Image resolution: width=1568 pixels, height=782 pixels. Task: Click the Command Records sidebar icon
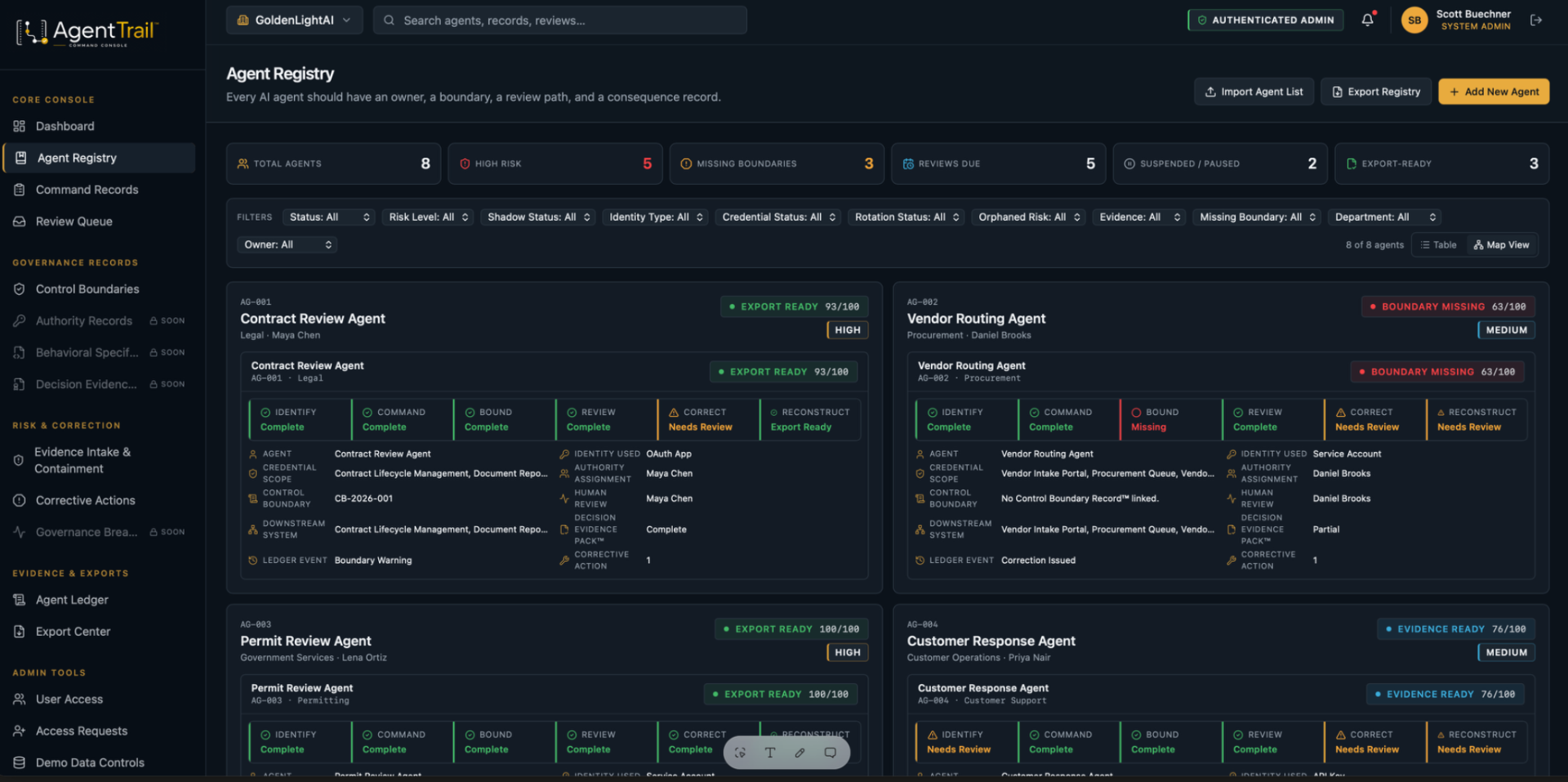tap(20, 190)
